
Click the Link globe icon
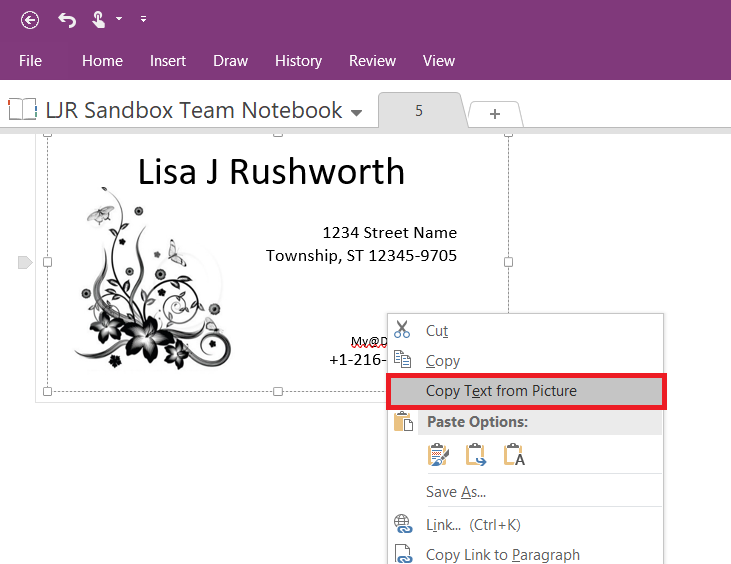click(403, 524)
